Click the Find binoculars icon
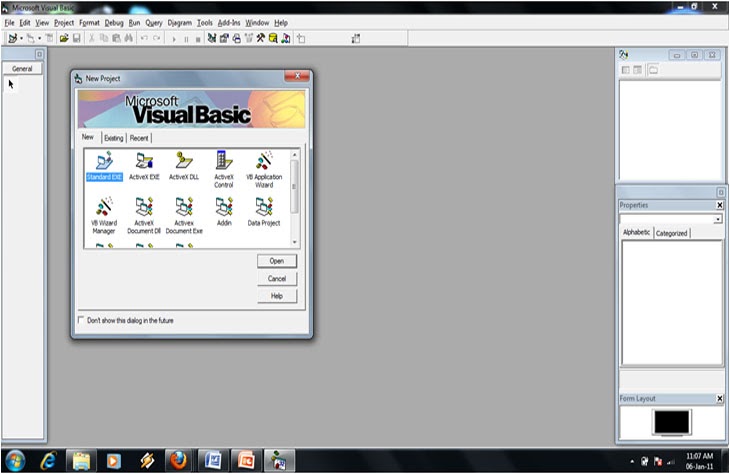Viewport: 730px width, 474px height. tap(128, 39)
